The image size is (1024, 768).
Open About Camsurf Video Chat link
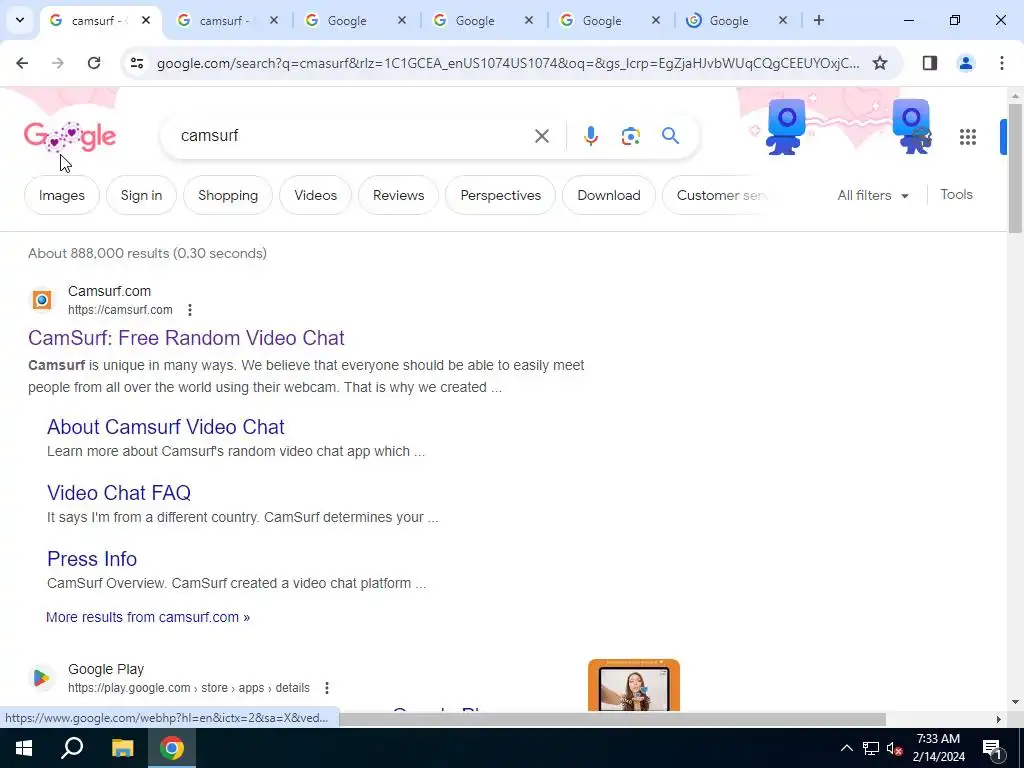[166, 427]
